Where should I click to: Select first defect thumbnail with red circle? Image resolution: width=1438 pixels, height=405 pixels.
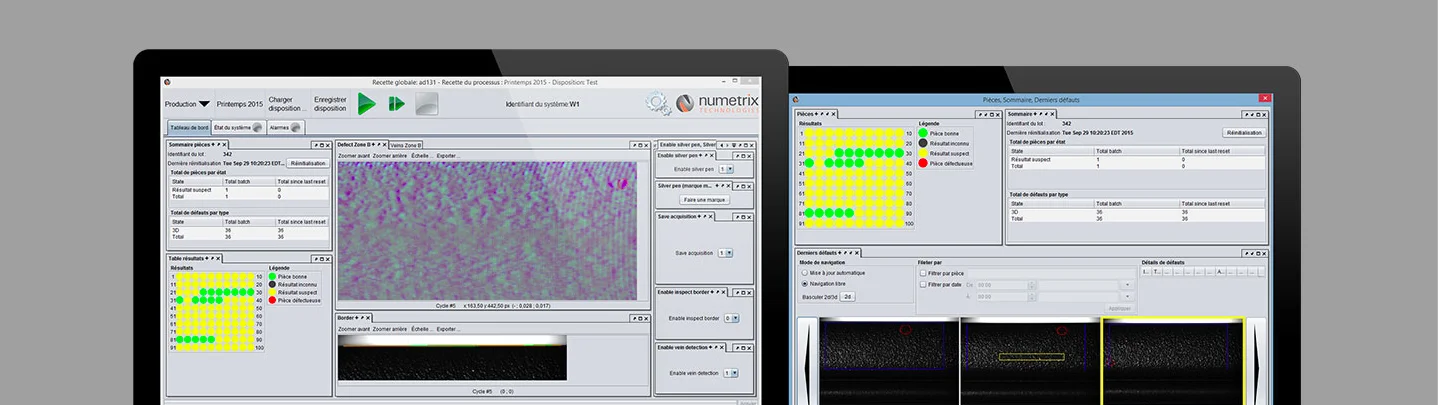[x=889, y=361]
